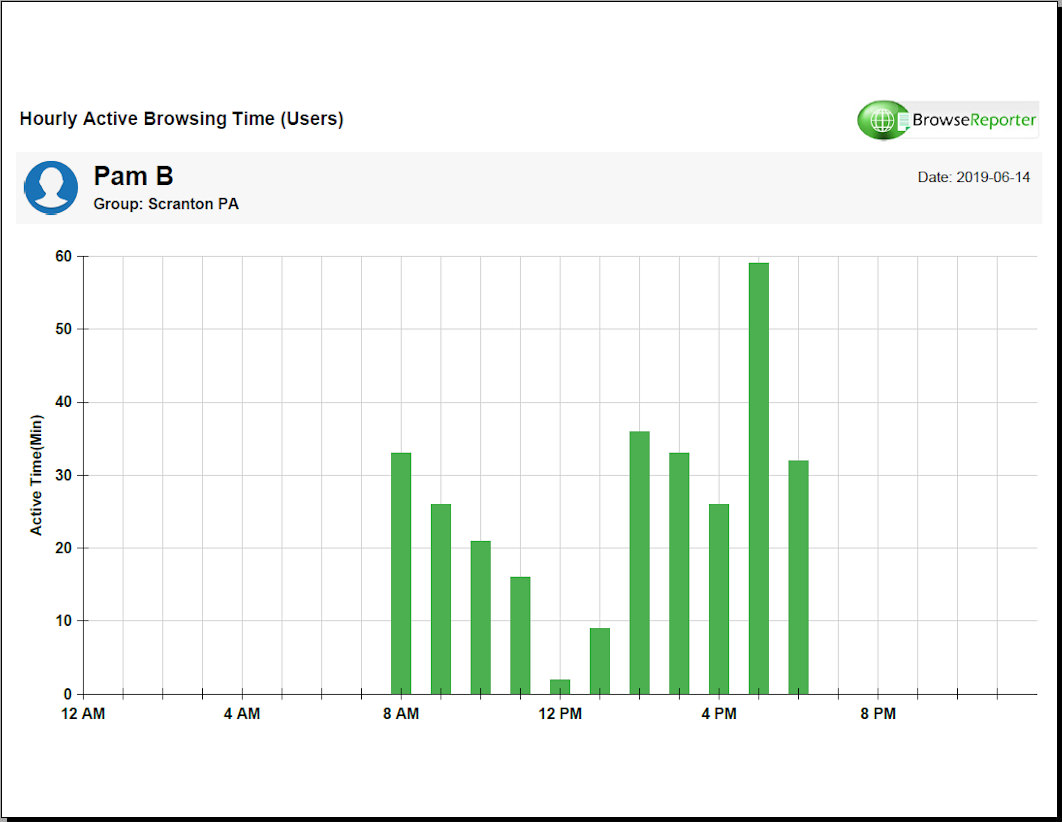Screen dimensions: 1062x822
Task: Click the blue user avatar icon
Action: [x=51, y=187]
